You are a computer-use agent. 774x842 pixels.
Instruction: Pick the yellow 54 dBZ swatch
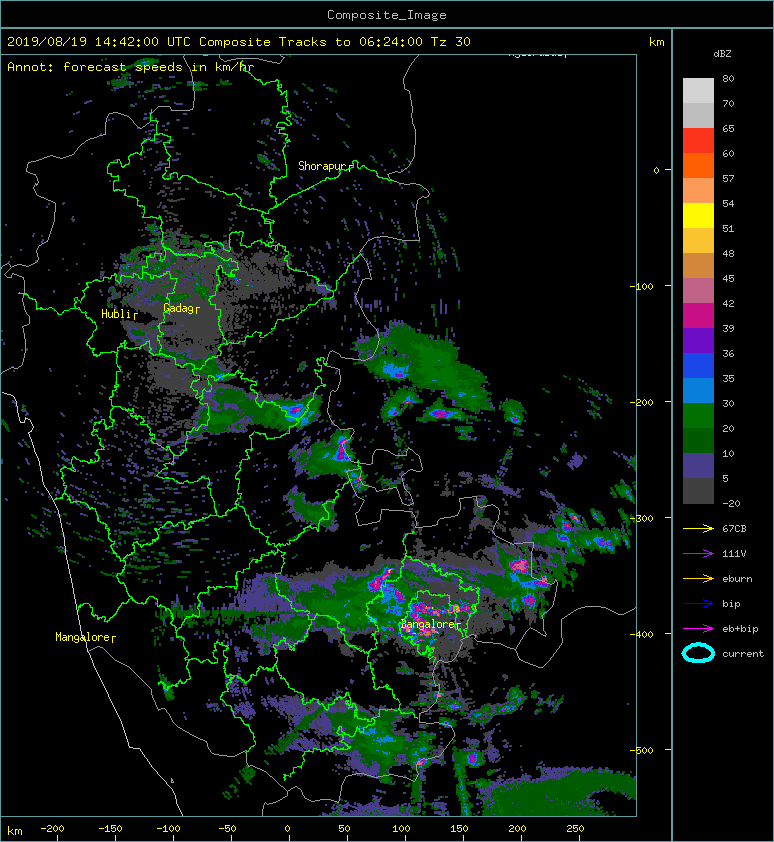[698, 215]
